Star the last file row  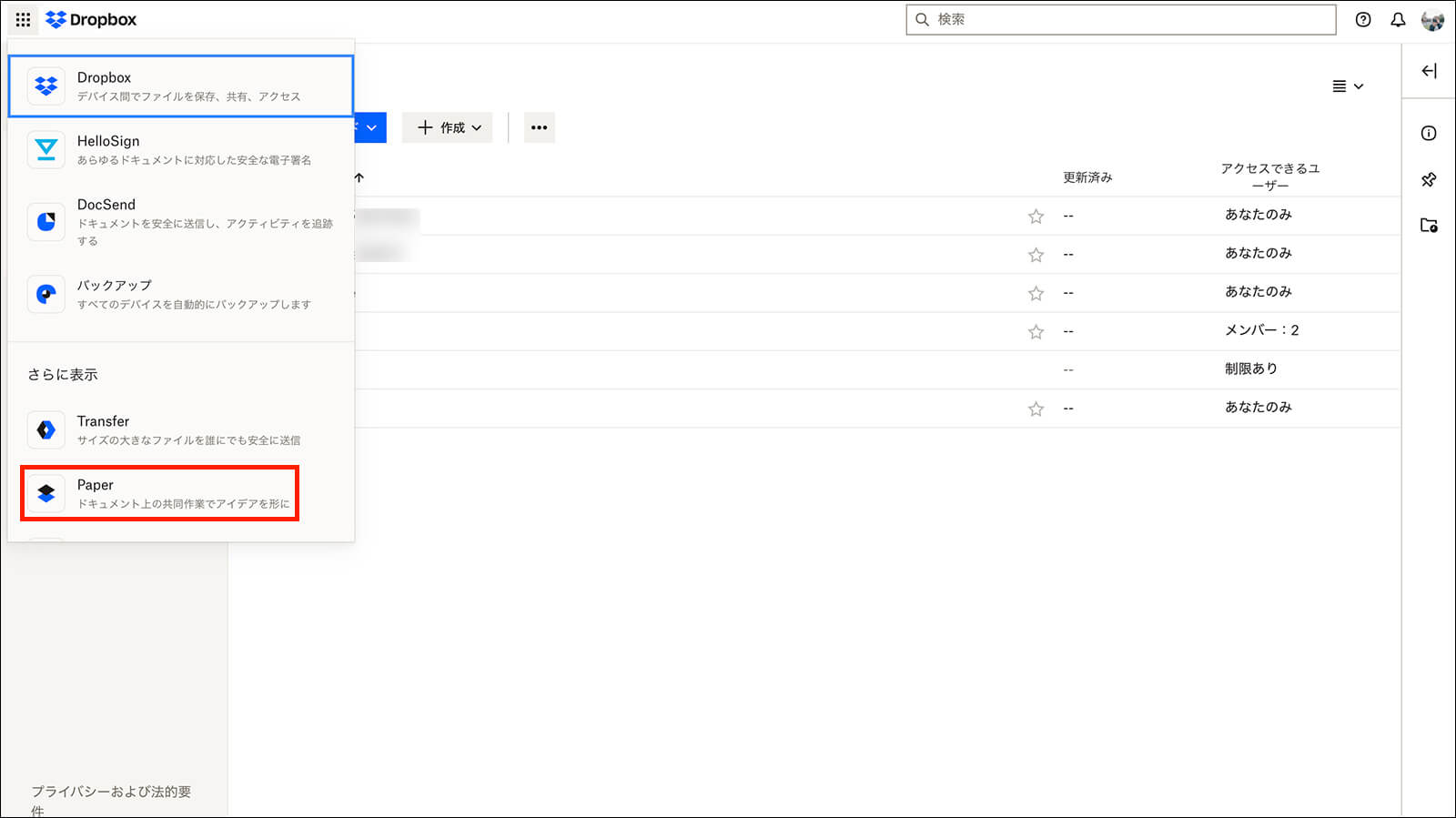point(1036,409)
